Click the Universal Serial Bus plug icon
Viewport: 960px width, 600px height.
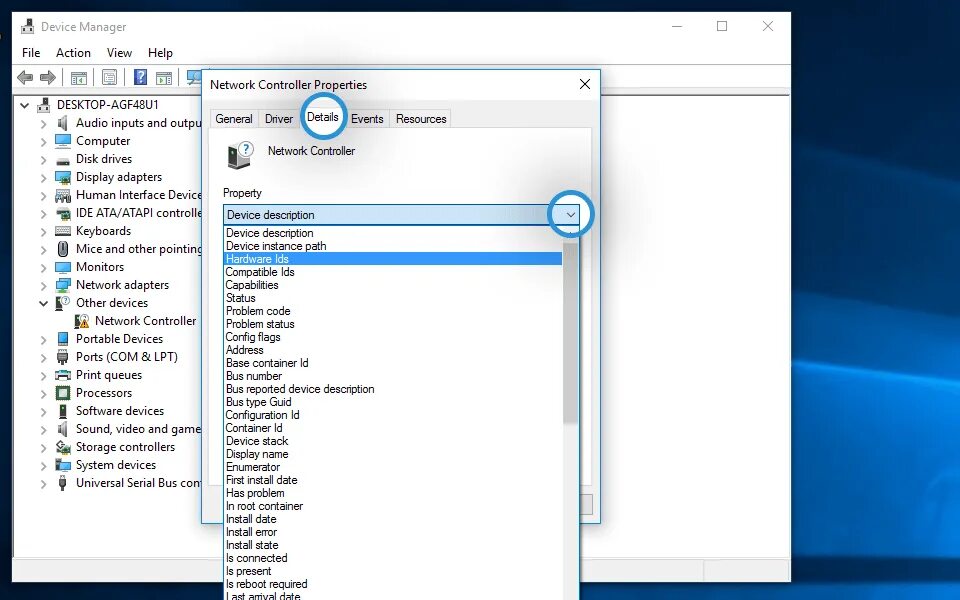click(x=62, y=483)
